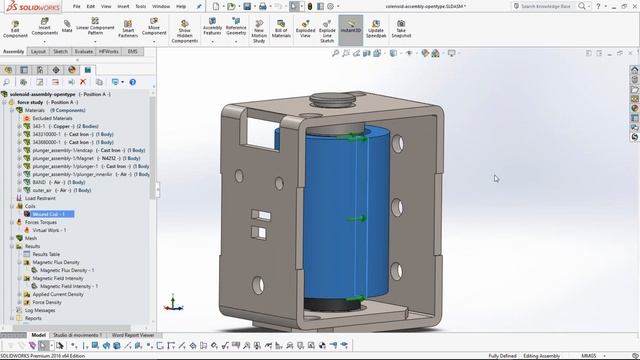Switch to the Evaluate ribbon tab
This screenshot has width=640, height=360.
84,51
